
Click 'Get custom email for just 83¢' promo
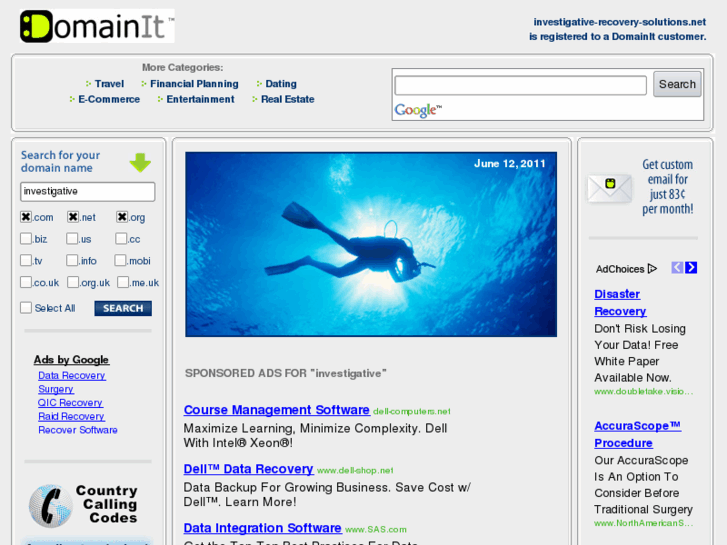click(668, 187)
